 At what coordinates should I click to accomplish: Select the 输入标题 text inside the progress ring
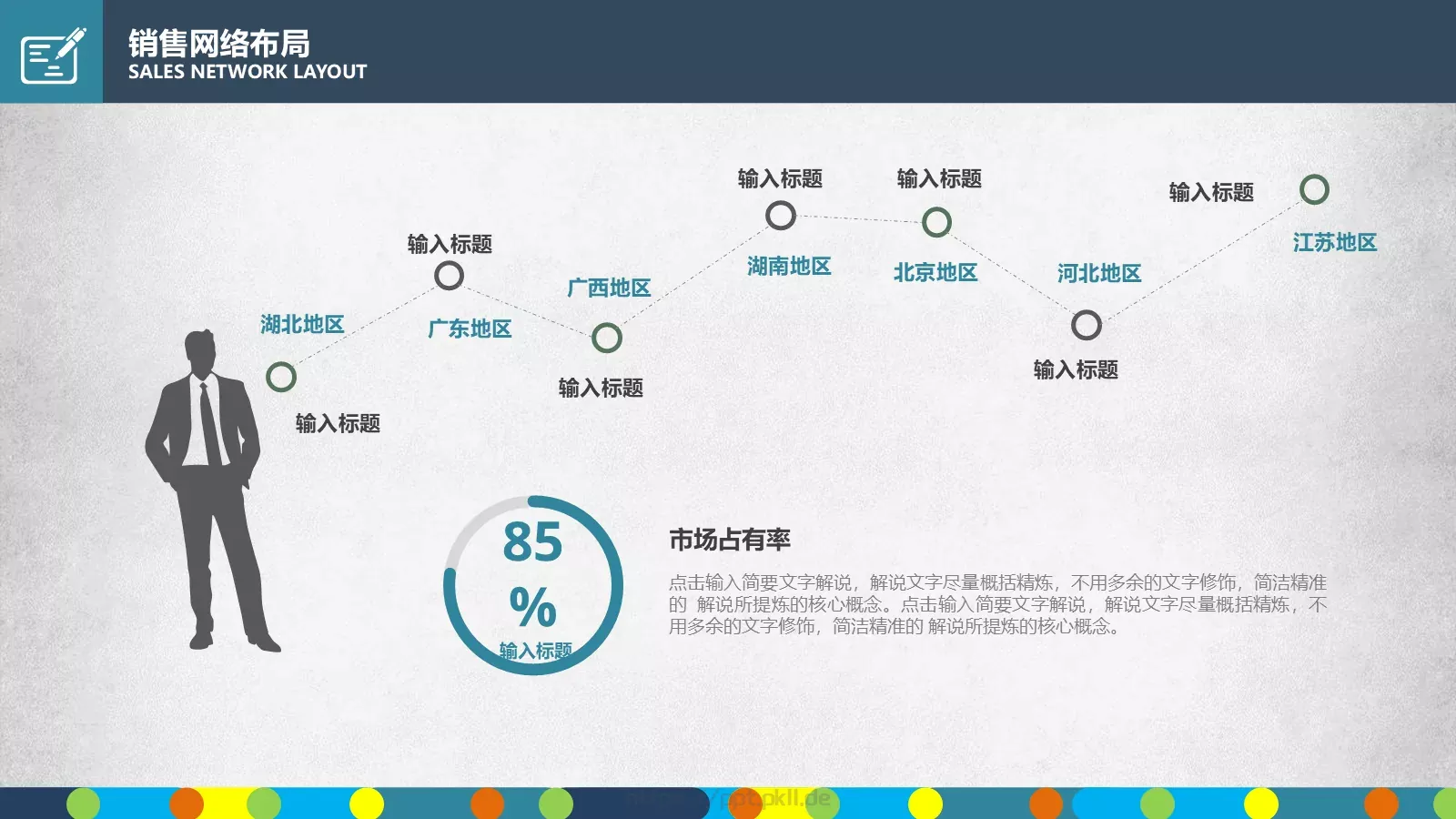point(536,651)
